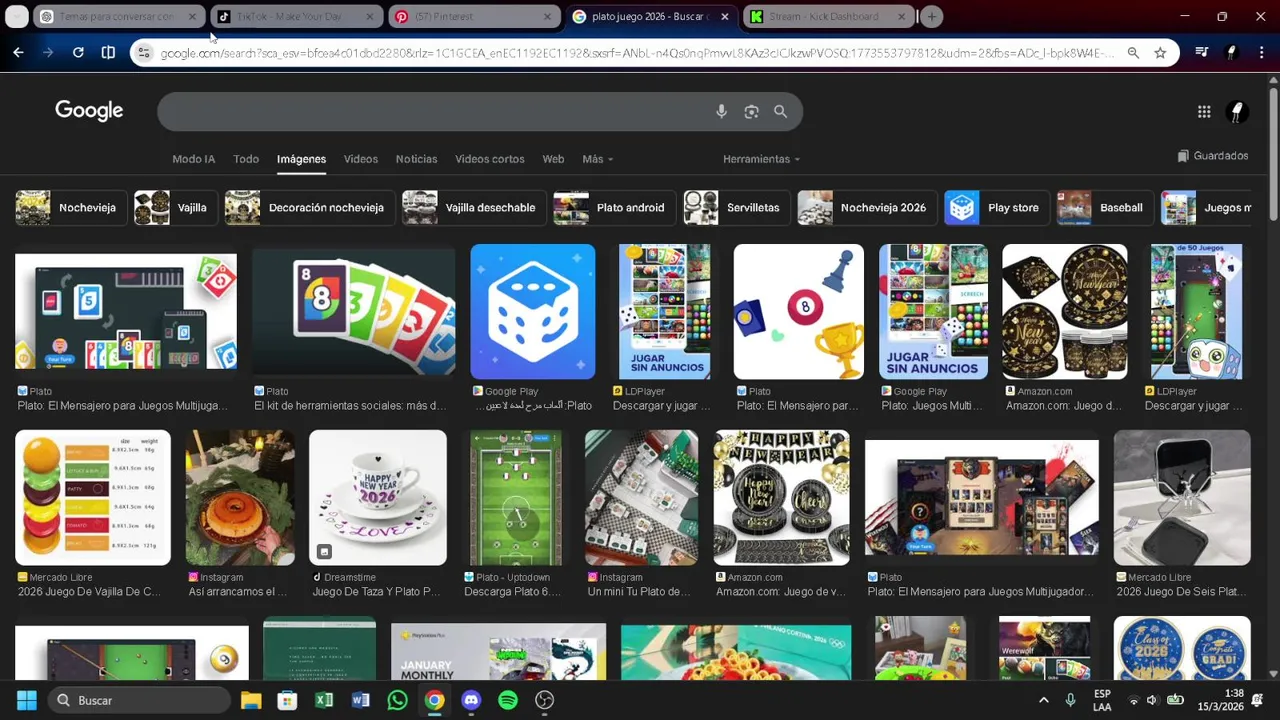Open the side panel split-view icon
The height and width of the screenshot is (720, 1280).
click(108, 52)
